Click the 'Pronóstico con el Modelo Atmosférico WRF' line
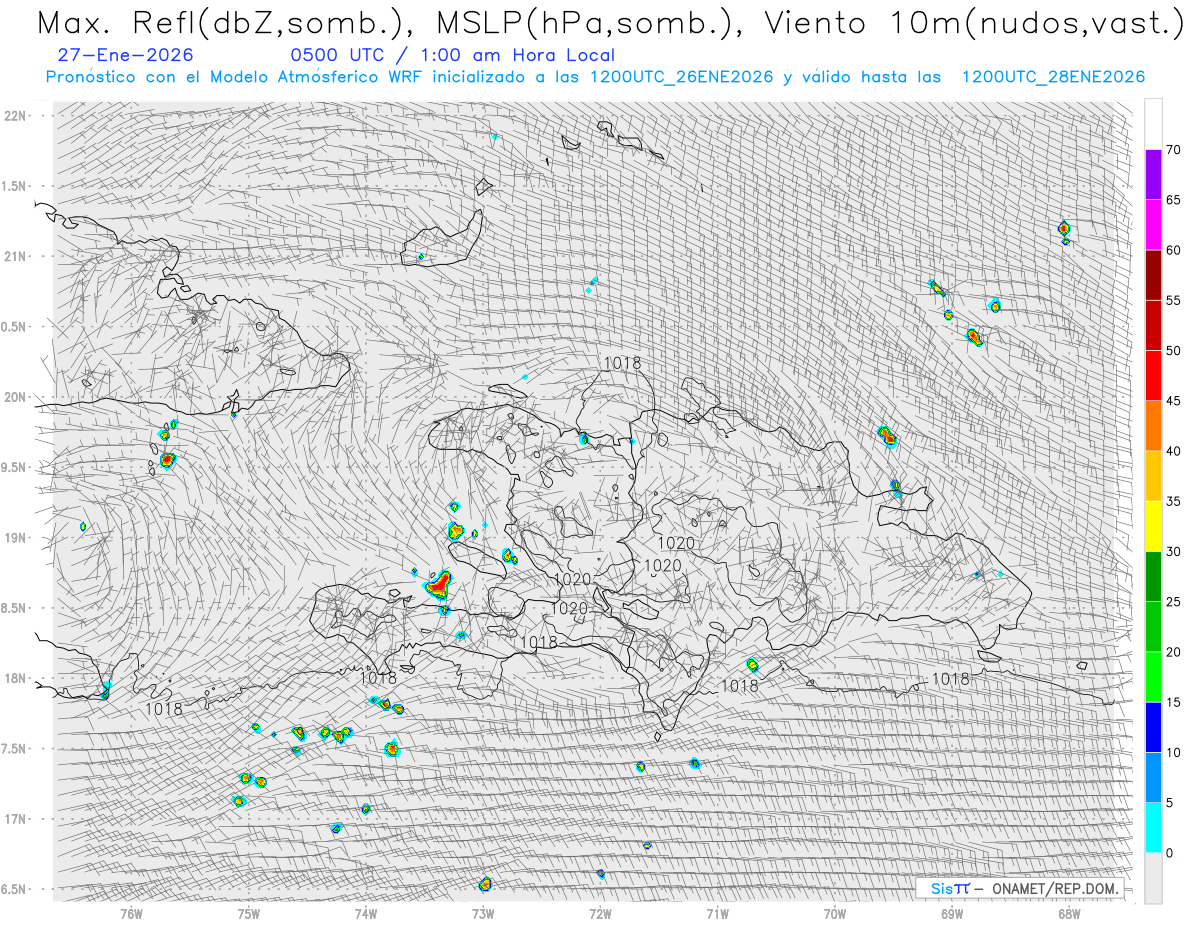Image resolution: width=1200 pixels, height=927 pixels. coord(595,77)
